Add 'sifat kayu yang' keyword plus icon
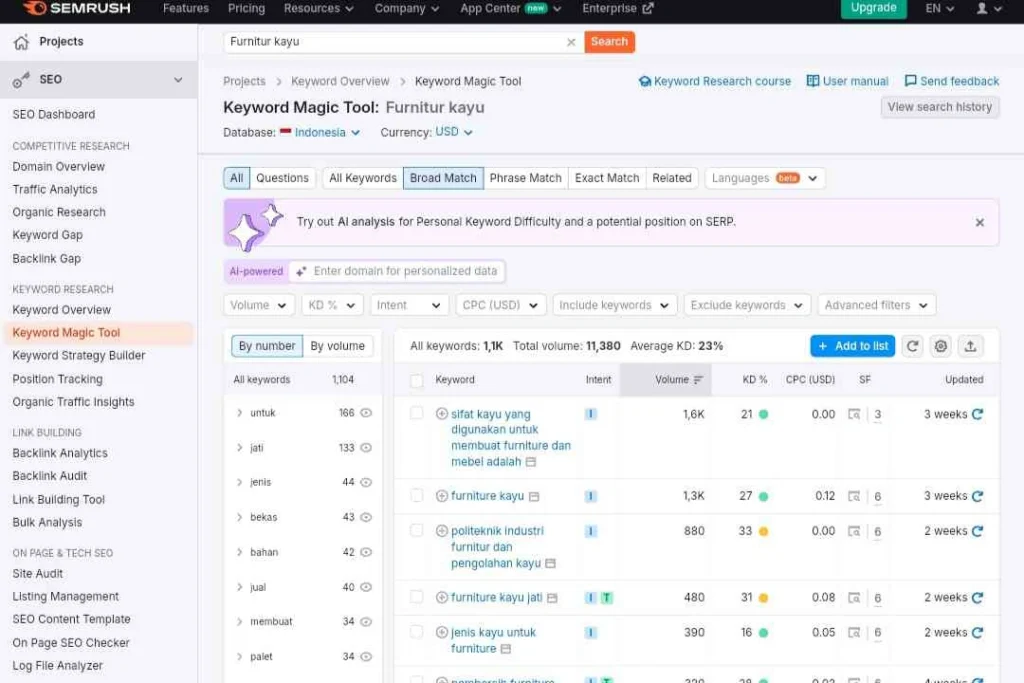Image resolution: width=1024 pixels, height=683 pixels. coord(441,414)
